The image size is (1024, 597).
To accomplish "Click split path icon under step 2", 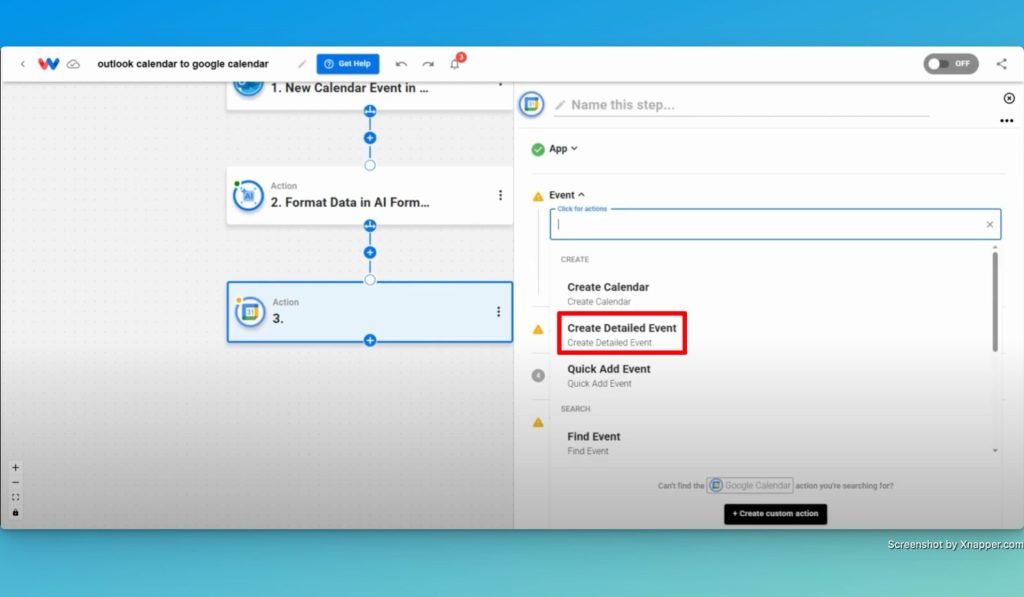I will pyautogui.click(x=370, y=226).
